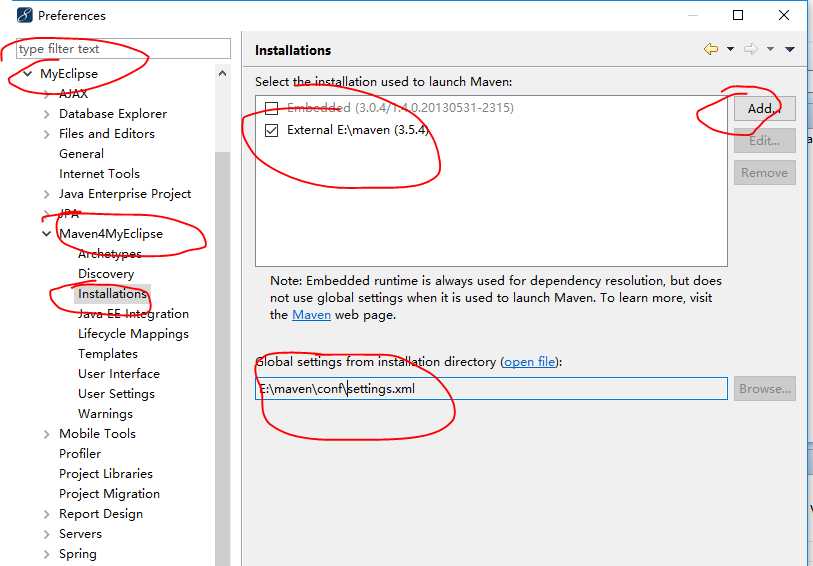This screenshot has height=566, width=813.
Task: Expand the Database Explorer node
Action: 47,114
